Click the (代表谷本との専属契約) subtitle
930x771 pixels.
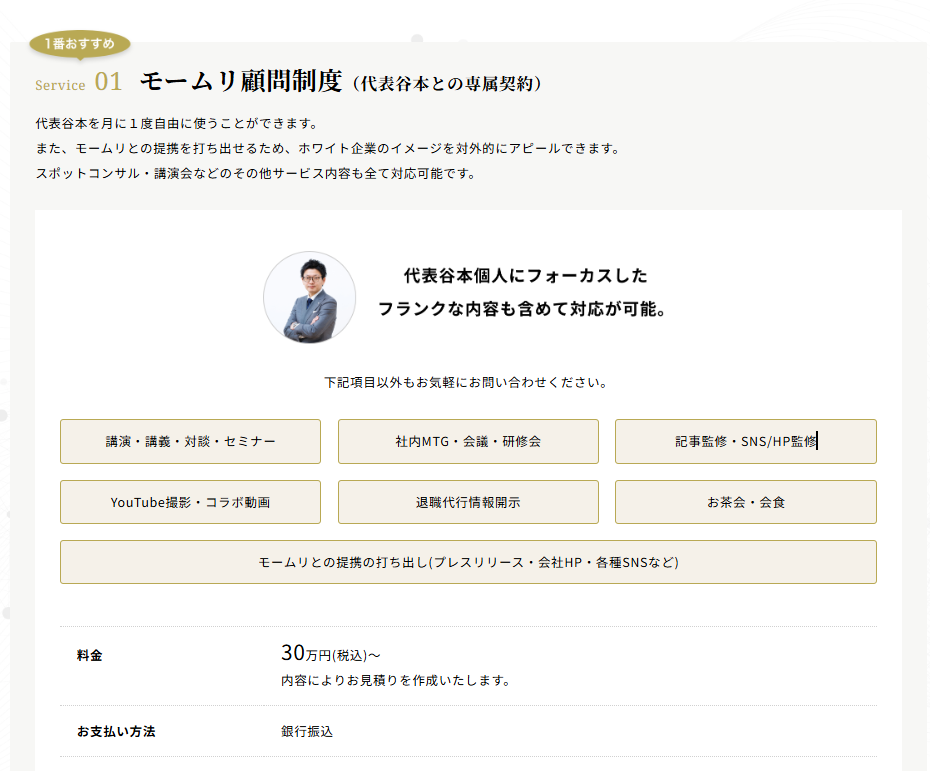coord(447,84)
